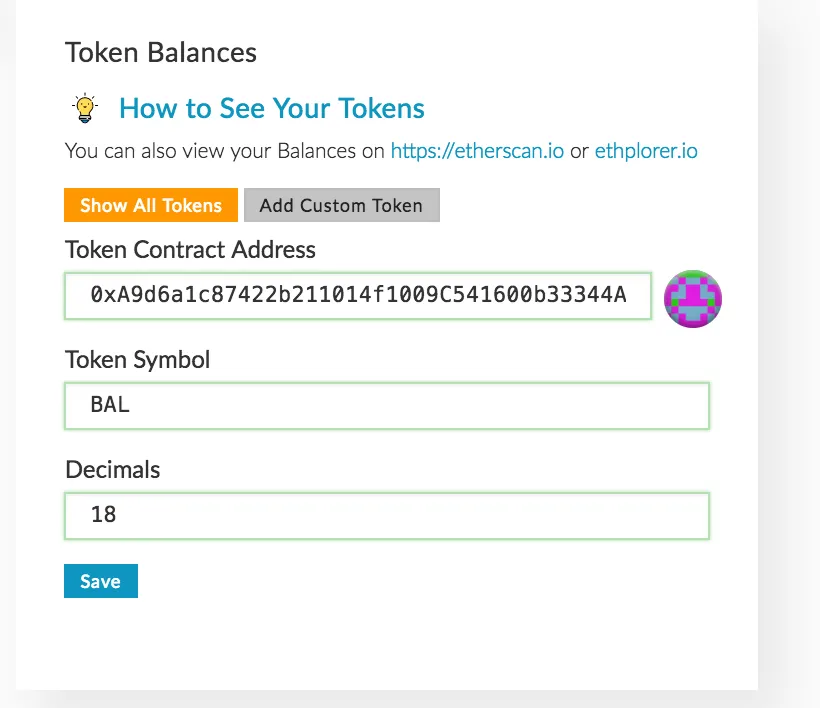This screenshot has height=708, width=820.
Task: Open the ethplorer.io link
Action: pos(646,151)
